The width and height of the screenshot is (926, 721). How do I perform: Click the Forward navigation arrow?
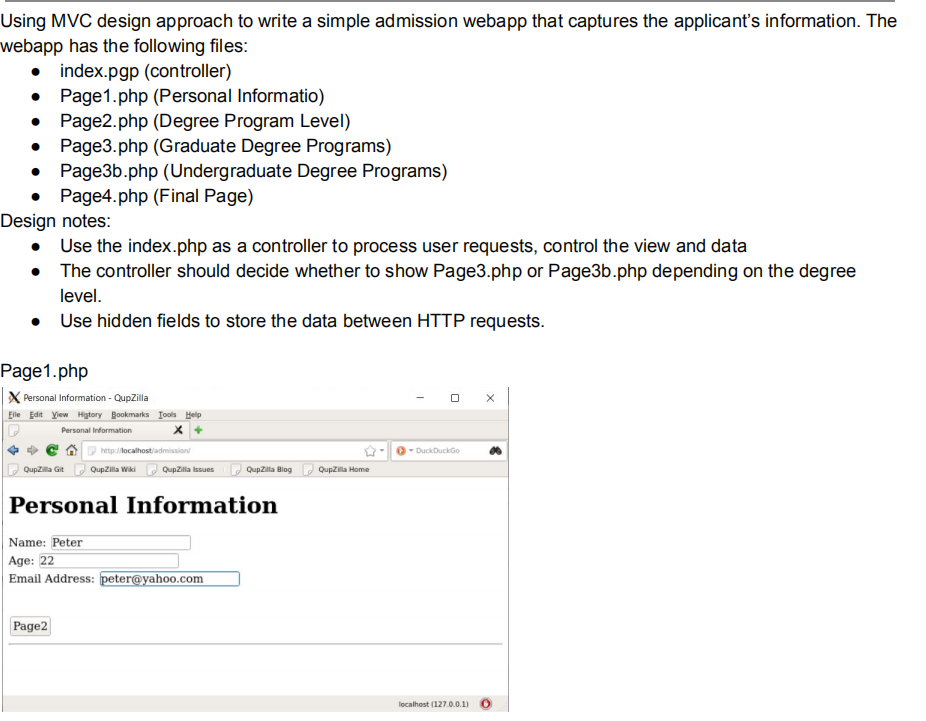[32, 450]
